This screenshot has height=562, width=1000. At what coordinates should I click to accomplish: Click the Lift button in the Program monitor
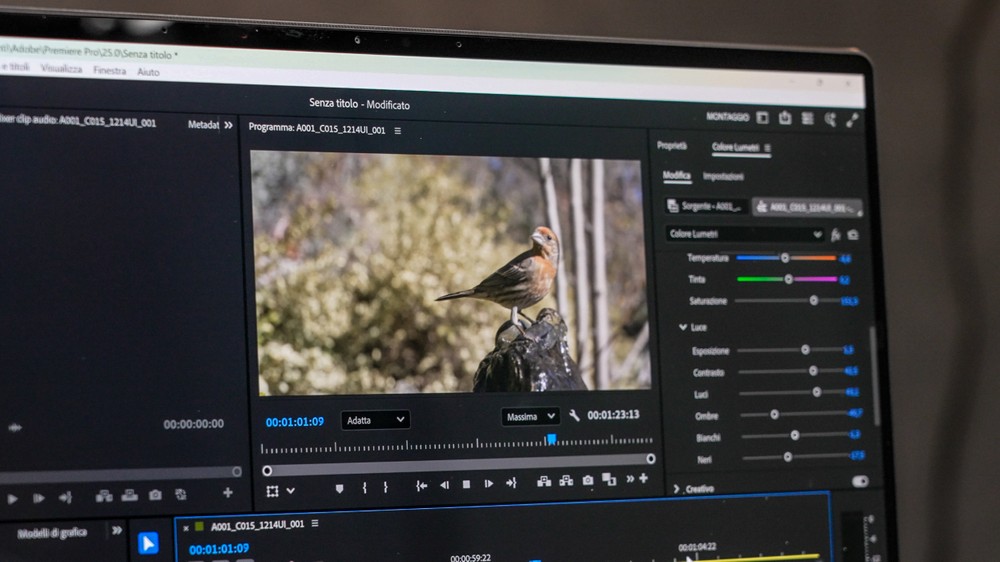[x=544, y=482]
